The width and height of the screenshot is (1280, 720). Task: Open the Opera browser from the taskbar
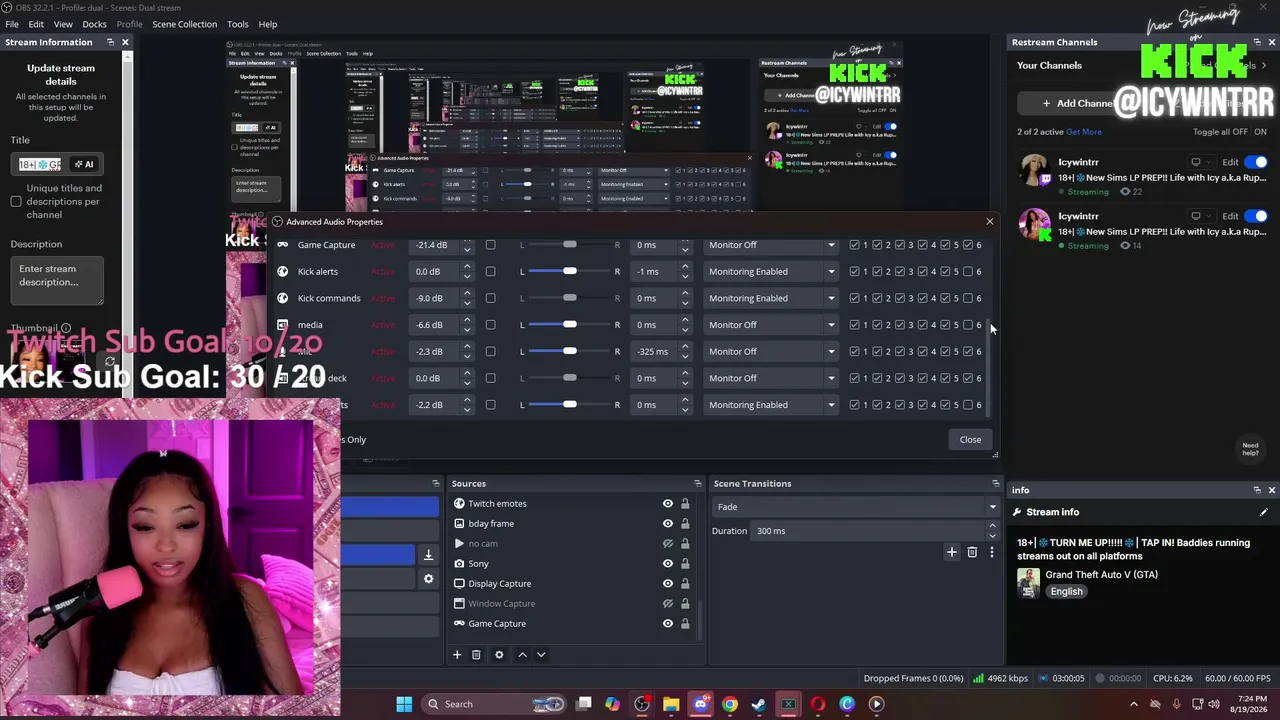[x=818, y=704]
